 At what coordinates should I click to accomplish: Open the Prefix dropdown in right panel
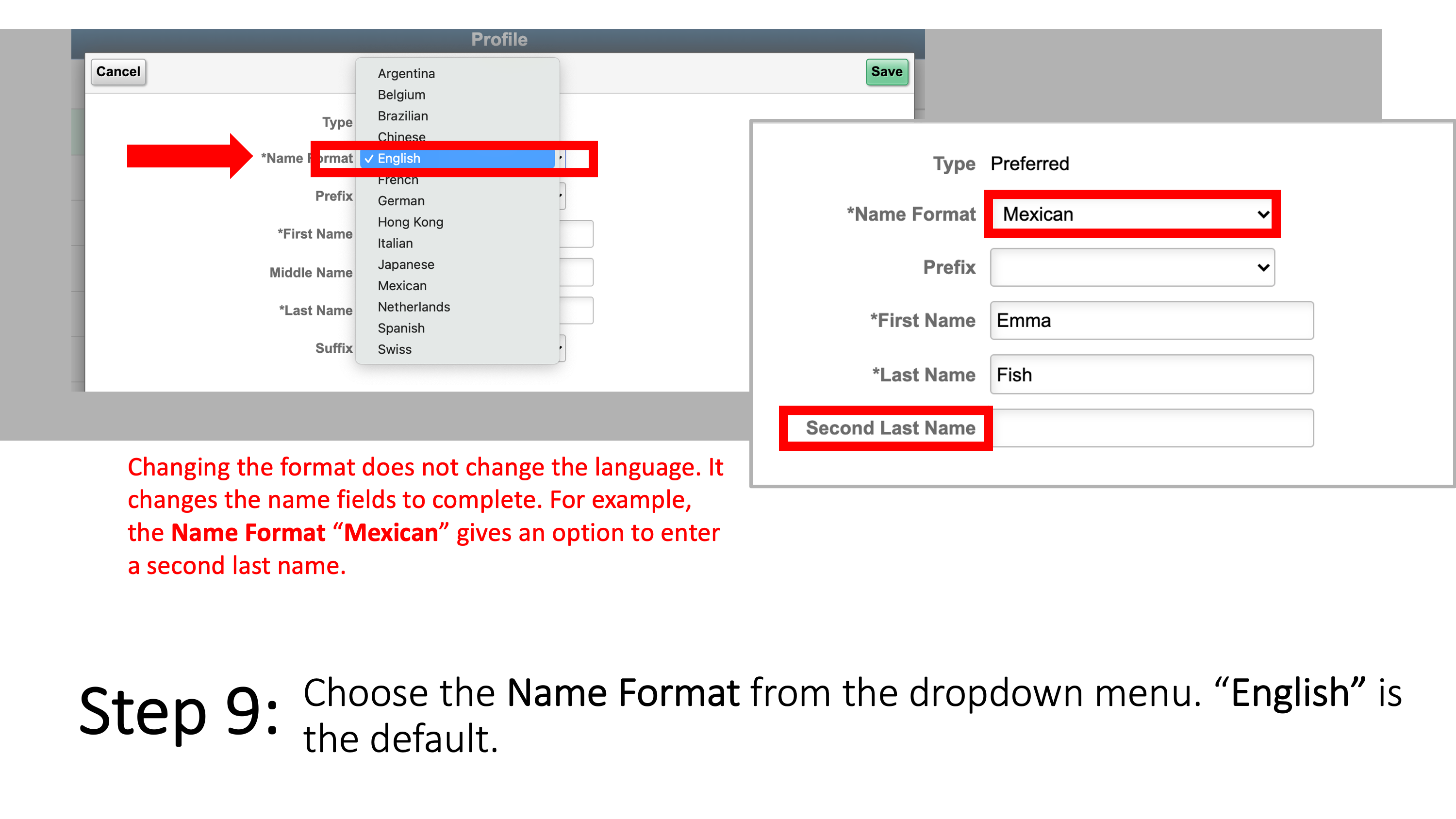click(x=1131, y=266)
